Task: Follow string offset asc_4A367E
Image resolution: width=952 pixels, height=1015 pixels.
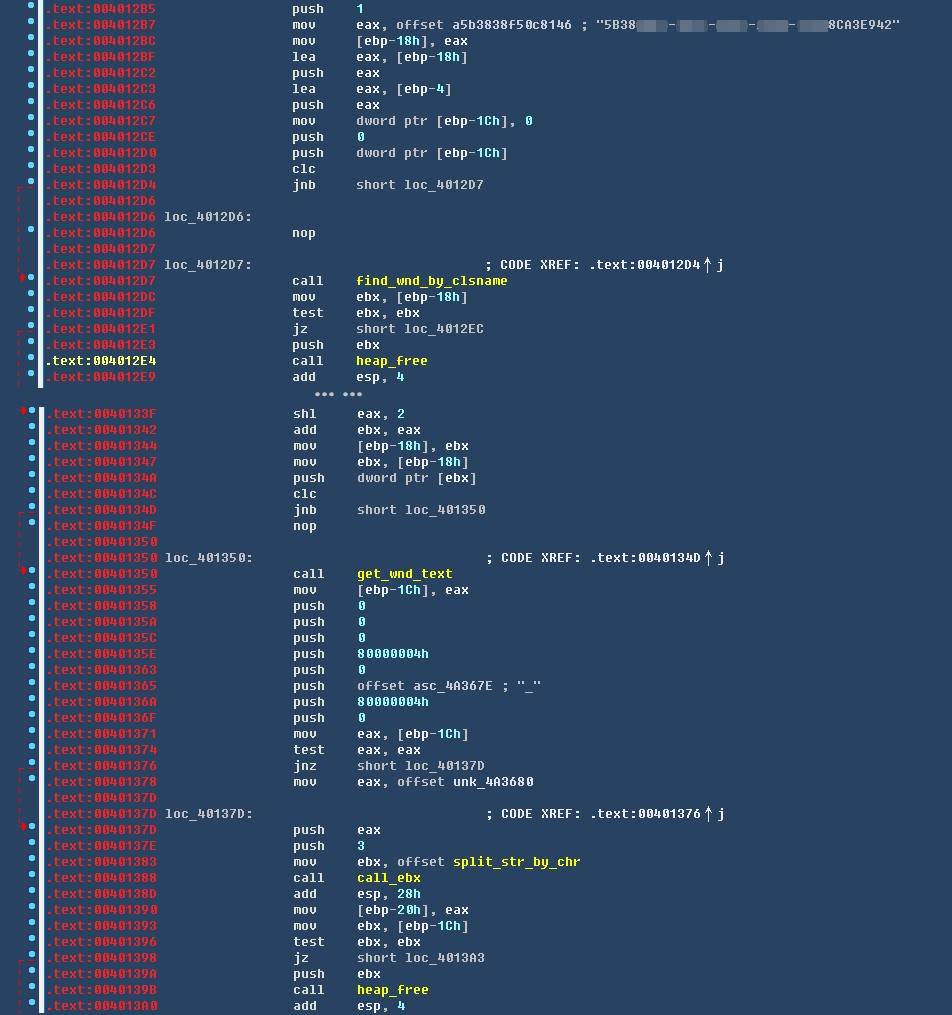Action: [454, 686]
